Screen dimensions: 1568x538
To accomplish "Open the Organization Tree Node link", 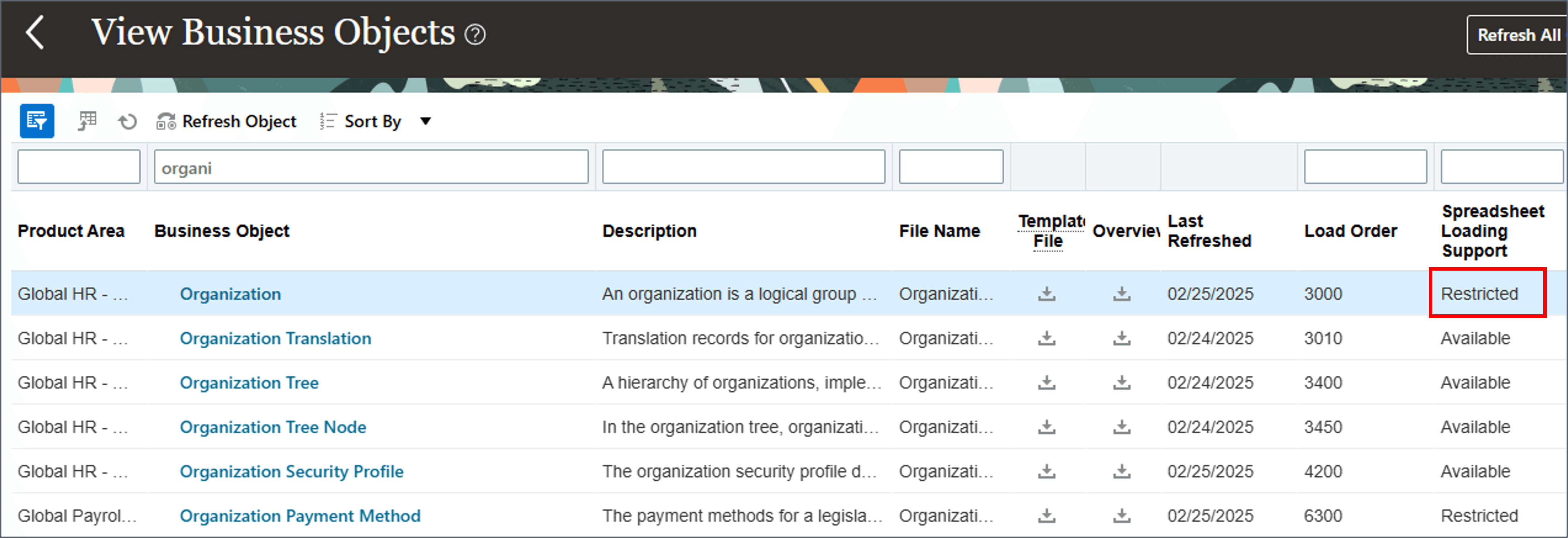I will point(273,427).
